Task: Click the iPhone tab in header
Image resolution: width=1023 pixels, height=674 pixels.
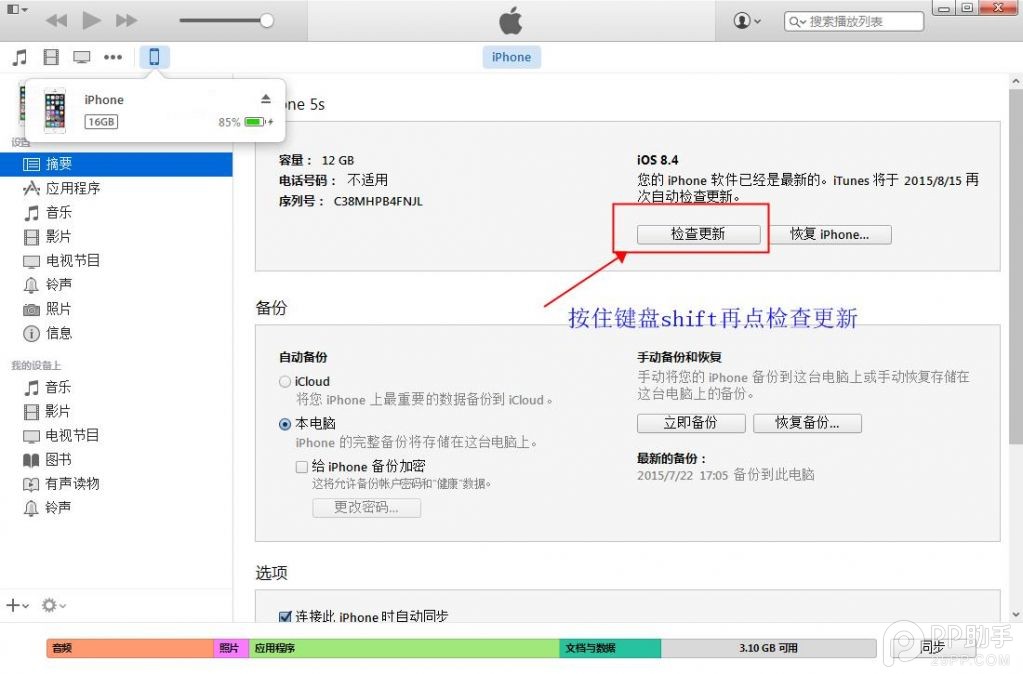Action: (512, 57)
